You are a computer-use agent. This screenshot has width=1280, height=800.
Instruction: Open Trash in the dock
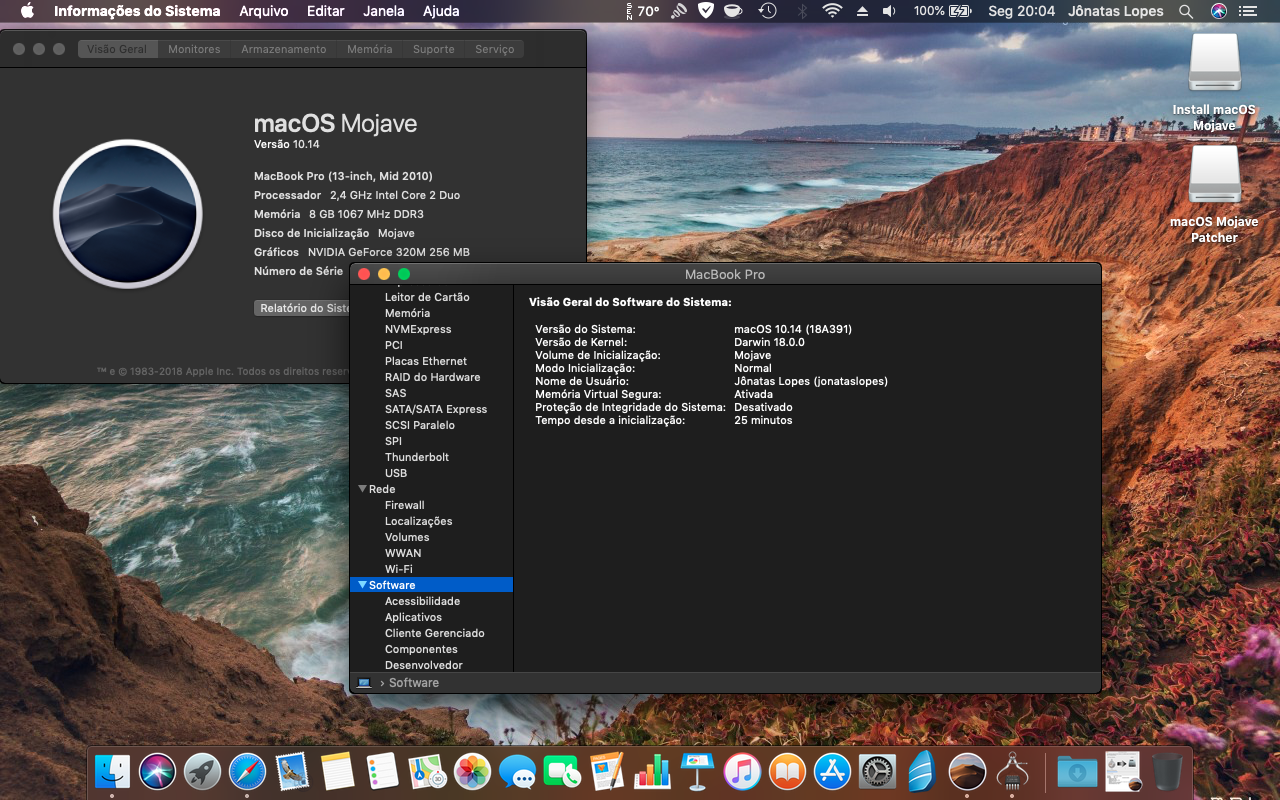pyautogui.click(x=1167, y=771)
